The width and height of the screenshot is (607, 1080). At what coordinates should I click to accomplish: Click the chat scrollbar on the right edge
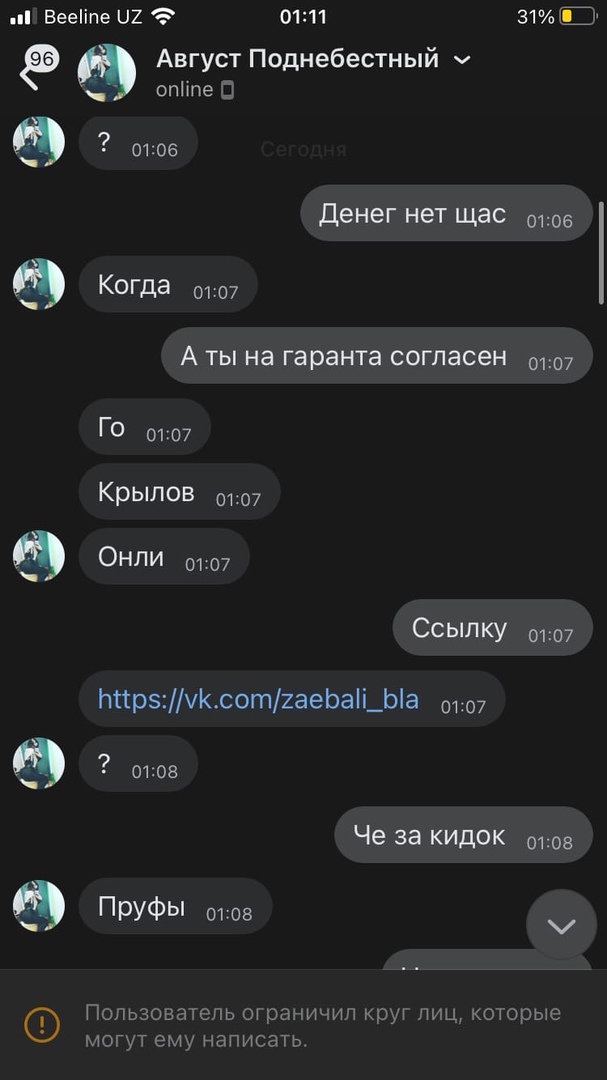point(601,253)
